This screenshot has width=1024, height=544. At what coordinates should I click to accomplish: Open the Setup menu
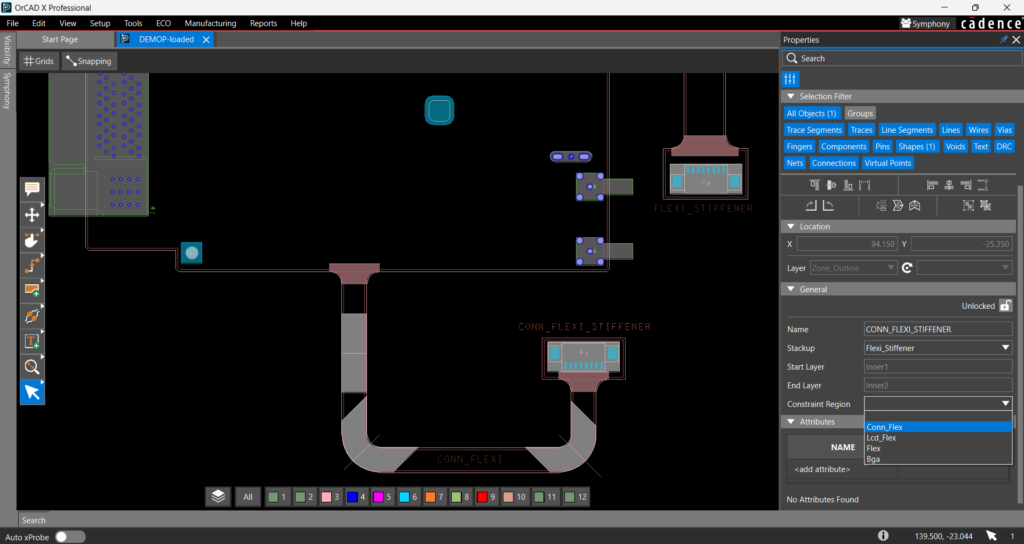coord(100,24)
